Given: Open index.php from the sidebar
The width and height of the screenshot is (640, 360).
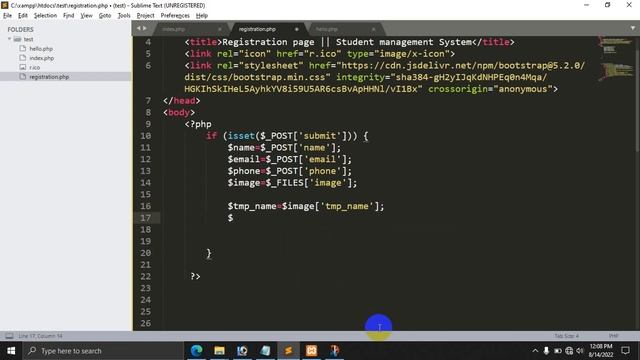Looking at the screenshot, I should (x=42, y=58).
